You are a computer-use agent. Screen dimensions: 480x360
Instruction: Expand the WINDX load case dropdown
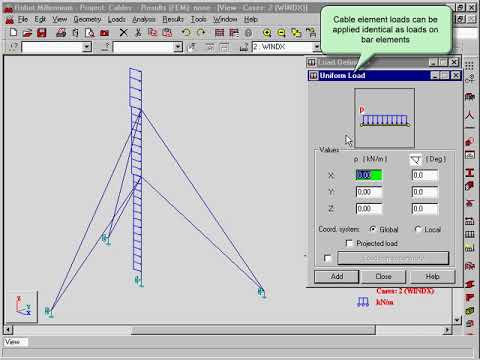[317, 47]
